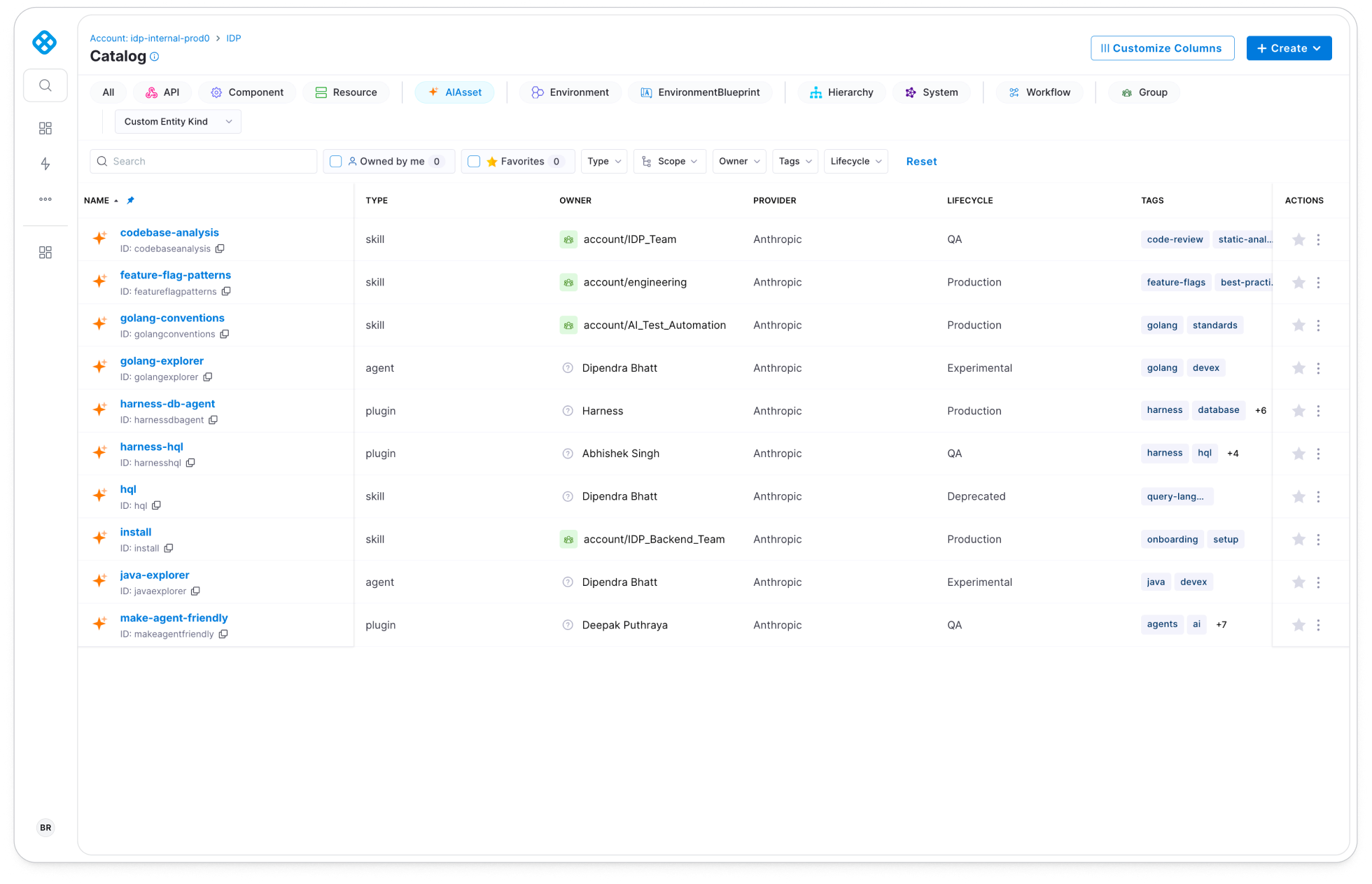Copy the harnessdbagent ID

213,420
